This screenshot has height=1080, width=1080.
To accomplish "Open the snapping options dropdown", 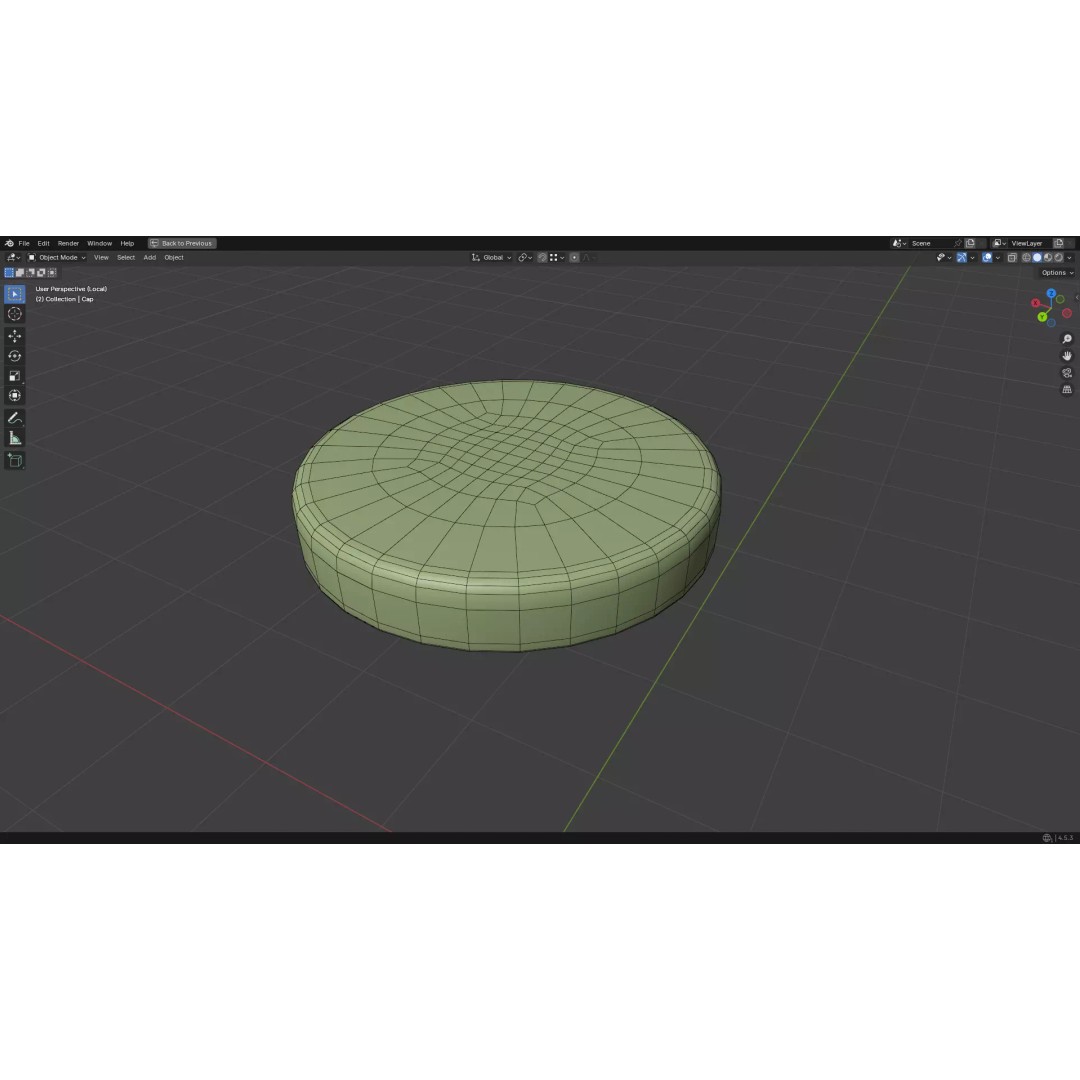I will coord(557,258).
